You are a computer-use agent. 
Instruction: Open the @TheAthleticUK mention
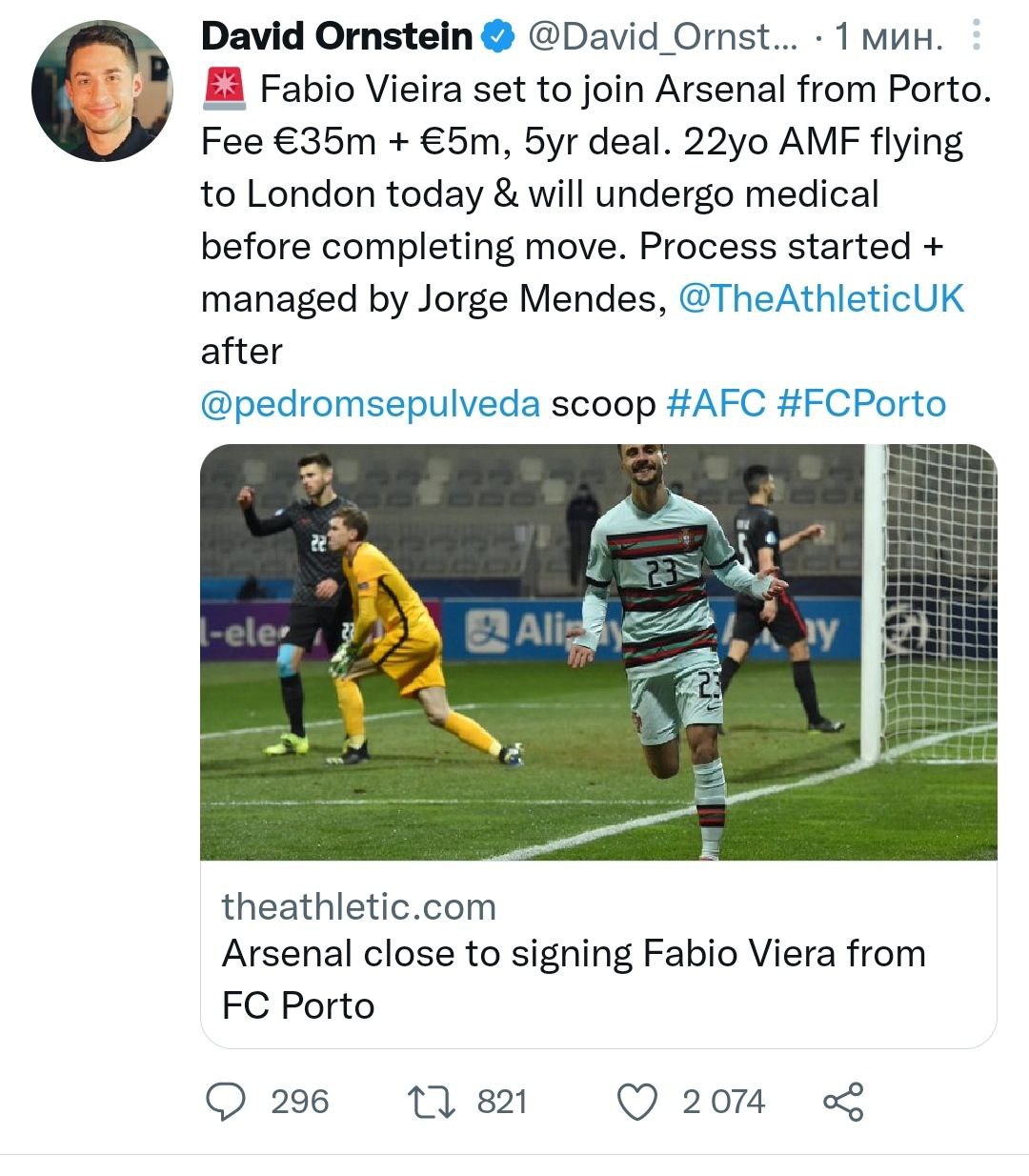tap(821, 298)
